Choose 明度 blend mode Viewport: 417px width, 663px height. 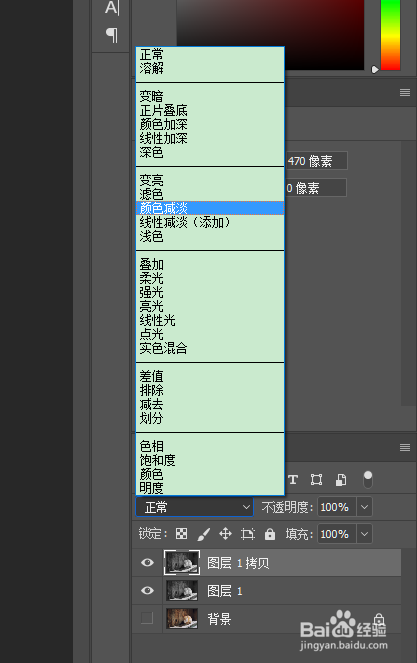click(x=210, y=488)
